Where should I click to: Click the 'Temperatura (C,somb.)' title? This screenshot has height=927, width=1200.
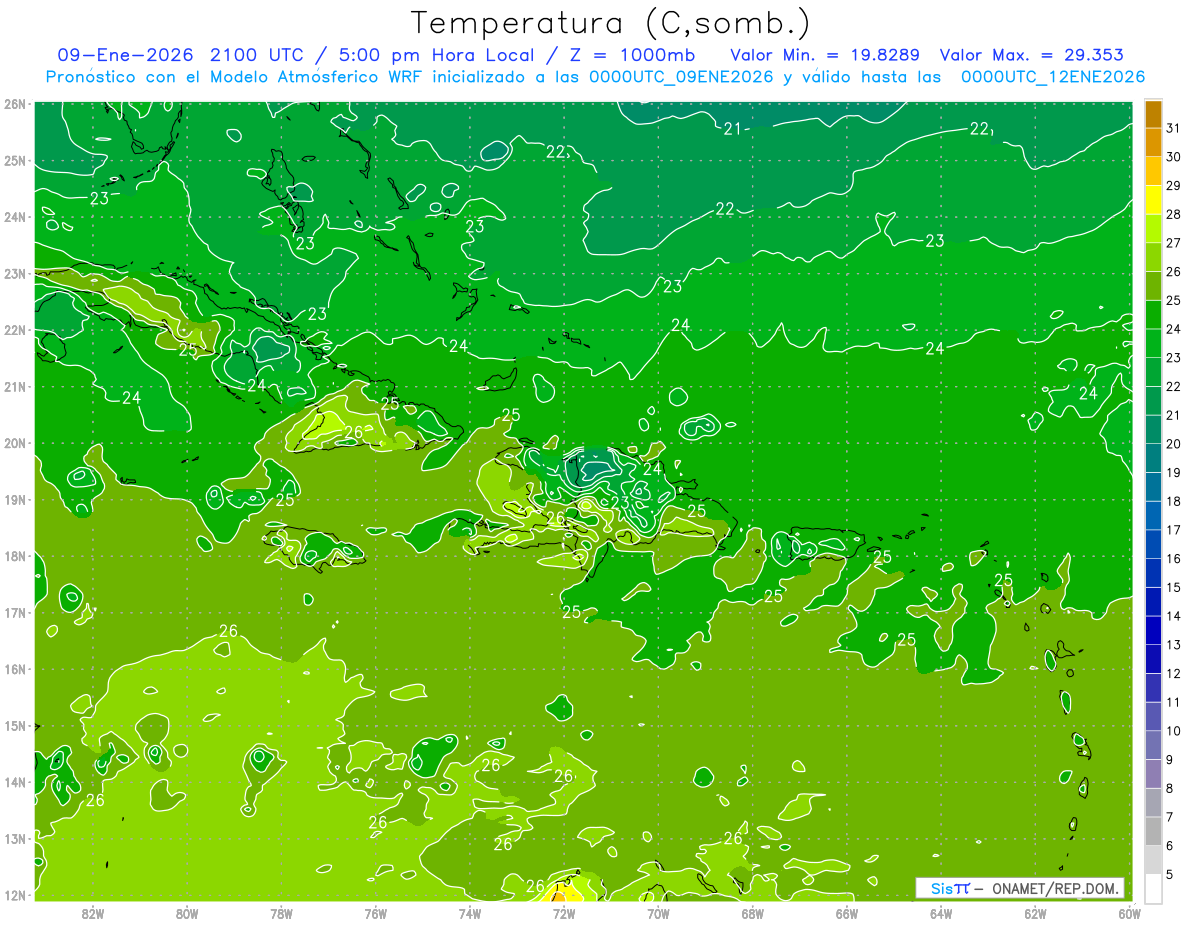point(610,22)
